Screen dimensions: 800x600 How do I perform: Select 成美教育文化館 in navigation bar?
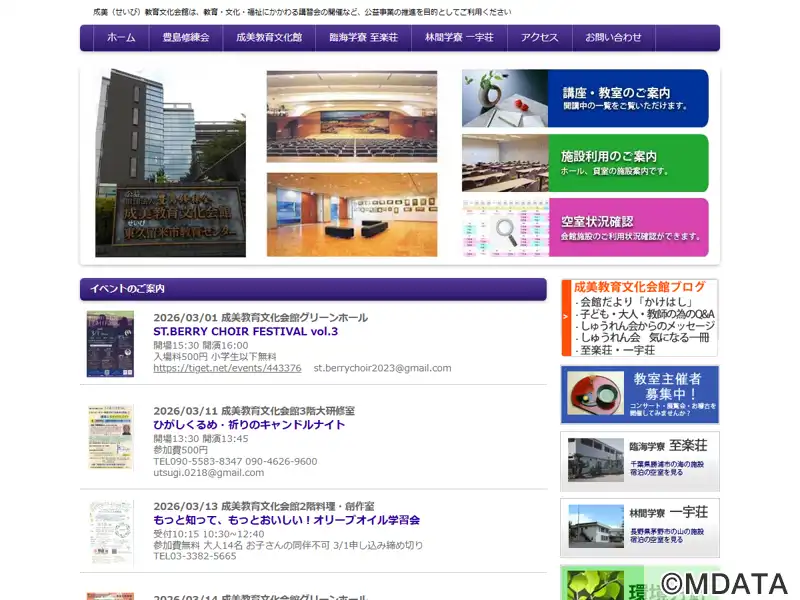pos(269,38)
